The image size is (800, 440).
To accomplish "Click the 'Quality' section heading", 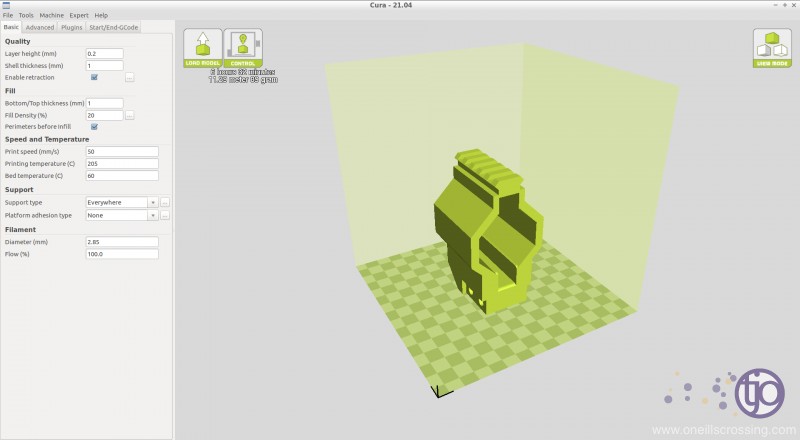I will click(17, 41).
